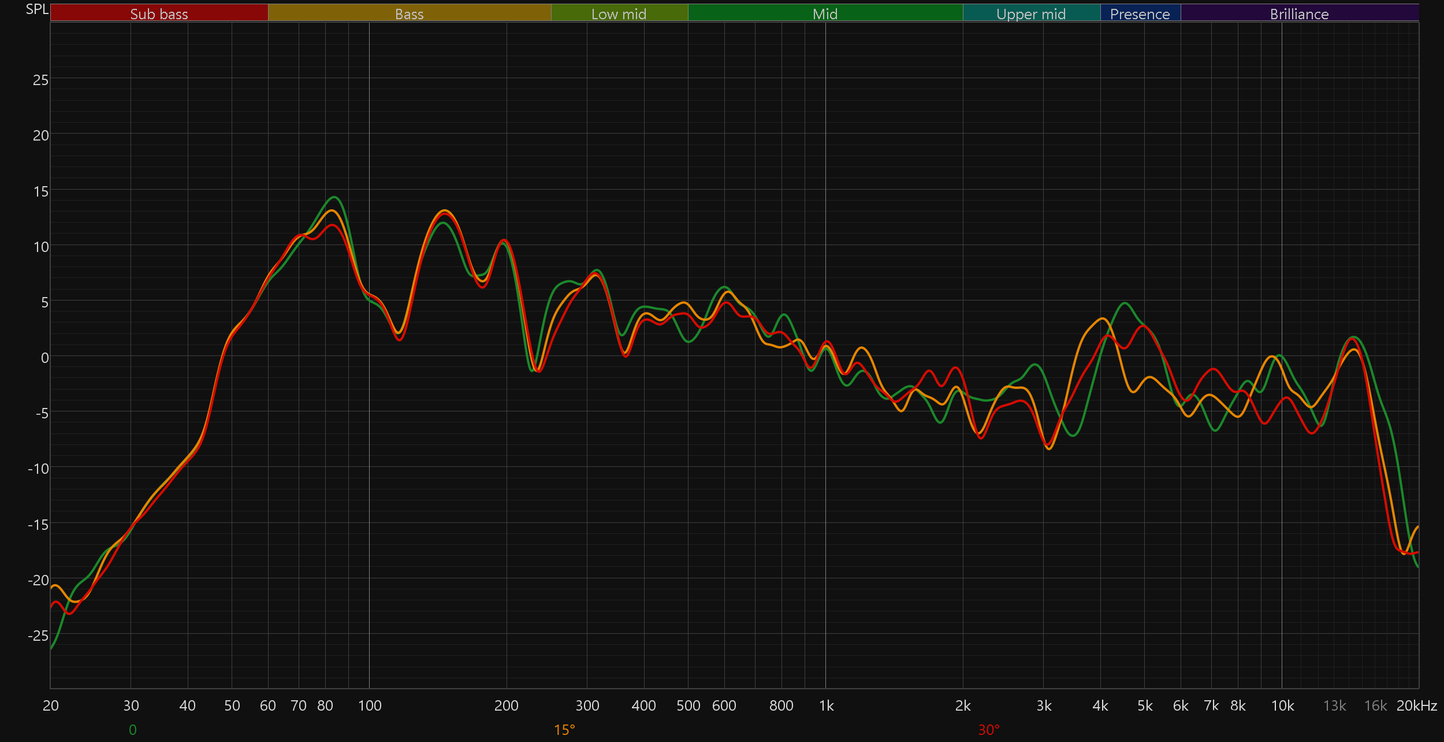Click the 200 Hz frequency axis label
Image resolution: width=1444 pixels, height=742 pixels.
506,705
